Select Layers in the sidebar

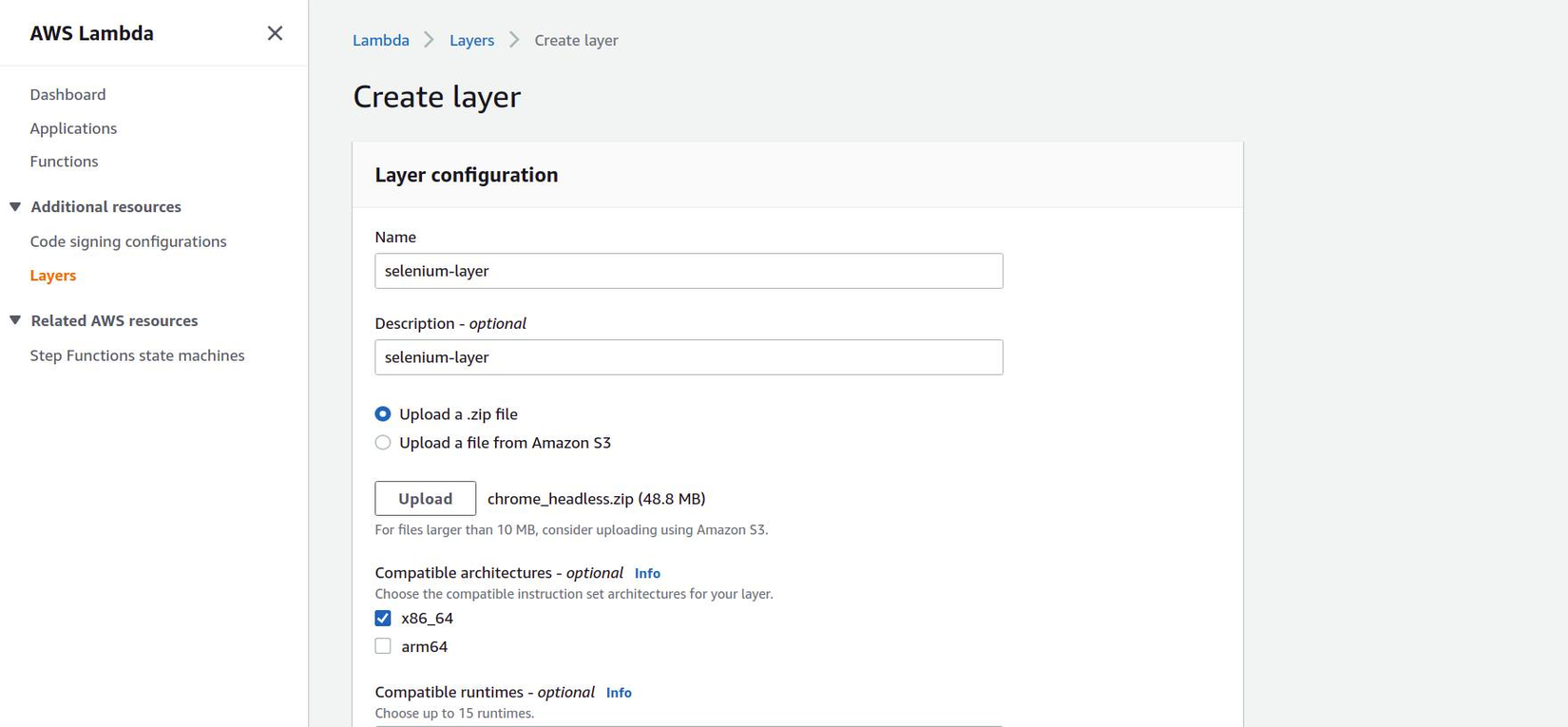pos(52,276)
